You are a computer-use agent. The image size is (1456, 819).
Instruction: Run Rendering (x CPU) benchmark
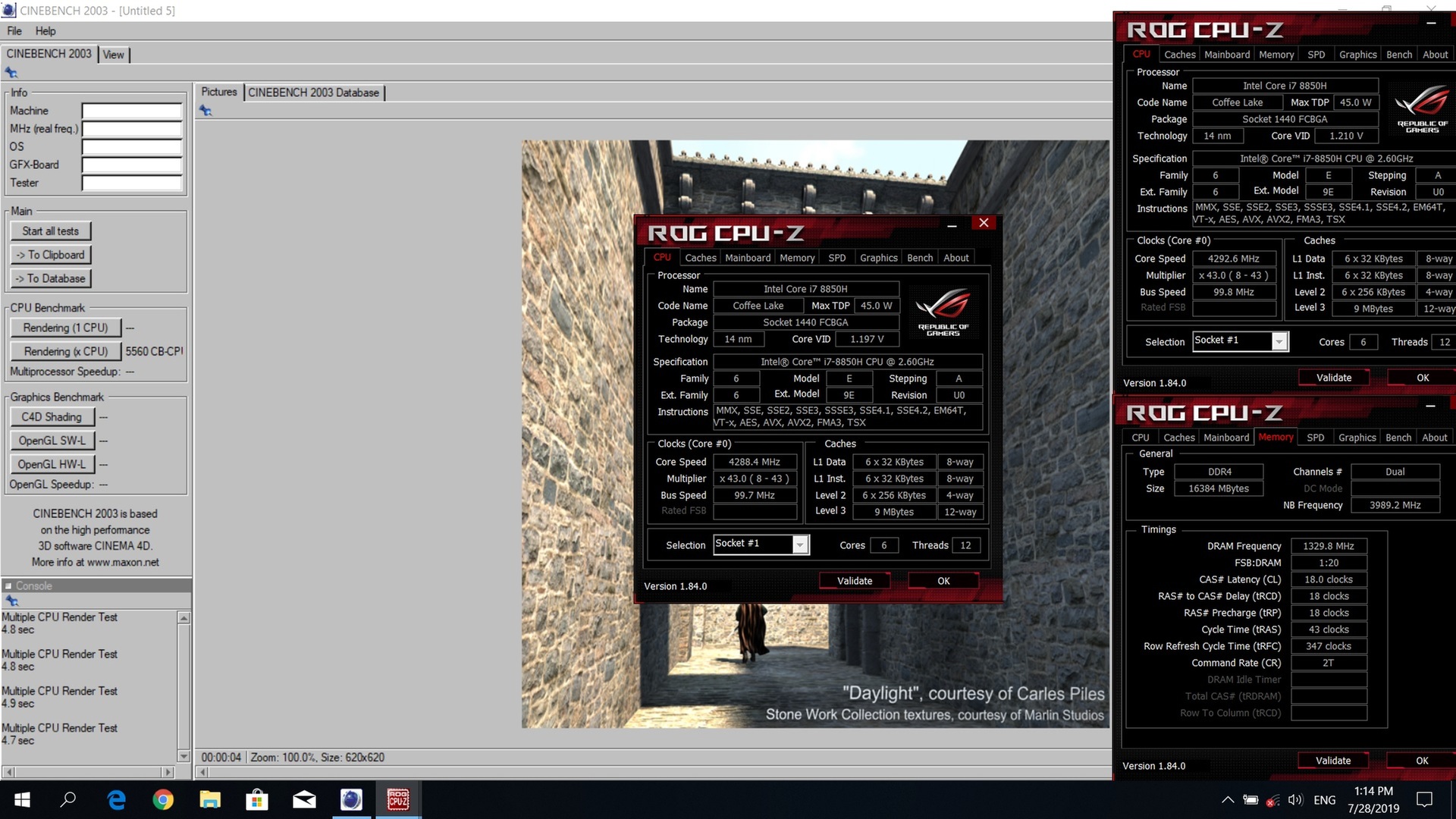point(65,351)
